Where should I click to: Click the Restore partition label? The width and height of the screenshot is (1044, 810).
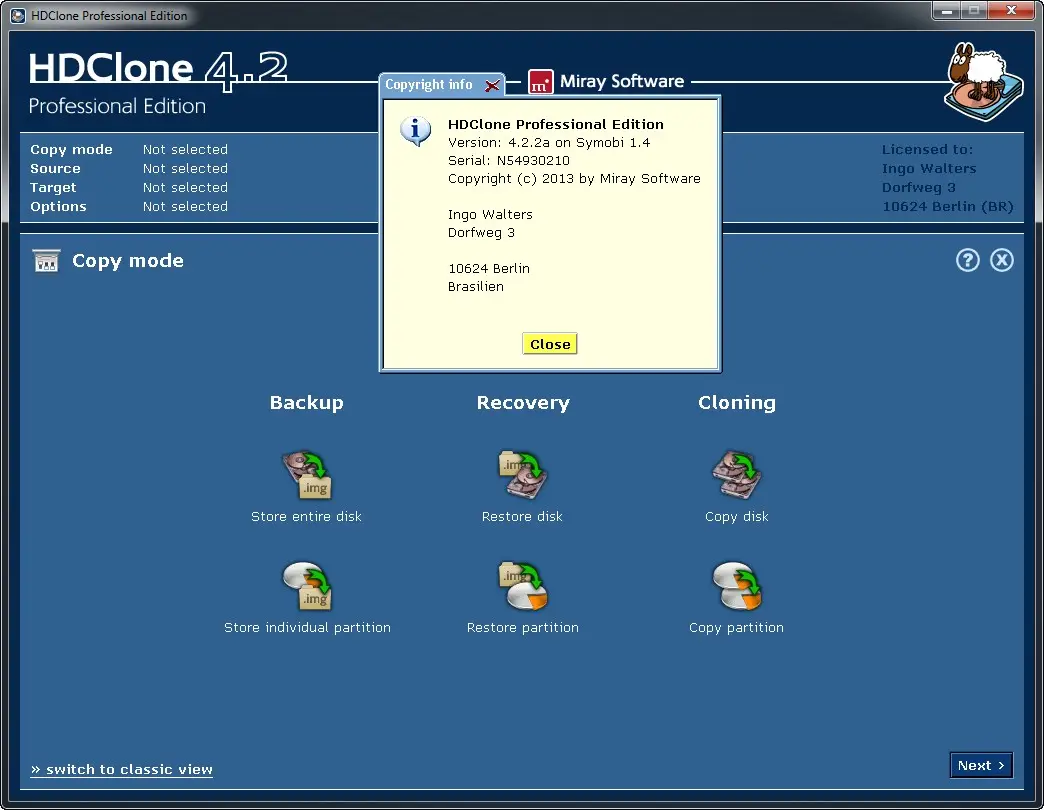[x=523, y=628]
